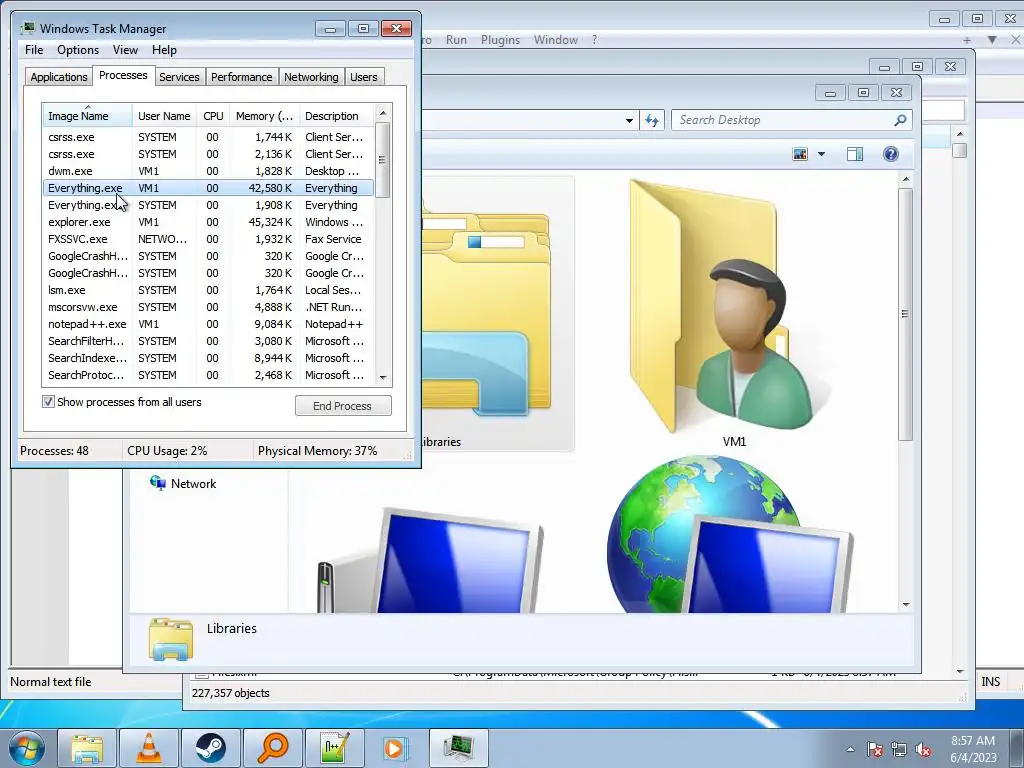Open the Network globe large icon
The height and width of the screenshot is (768, 1024).
click(730, 536)
